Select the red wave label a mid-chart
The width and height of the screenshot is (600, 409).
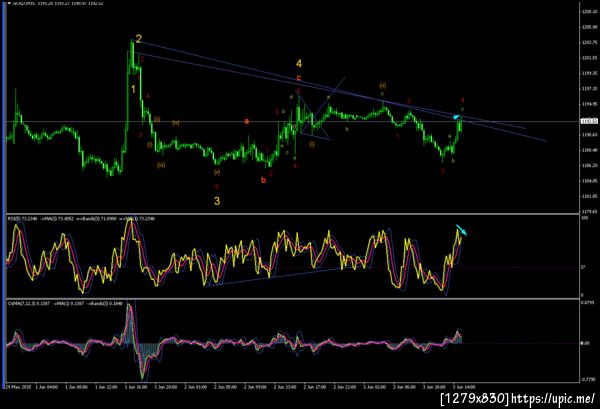point(247,121)
